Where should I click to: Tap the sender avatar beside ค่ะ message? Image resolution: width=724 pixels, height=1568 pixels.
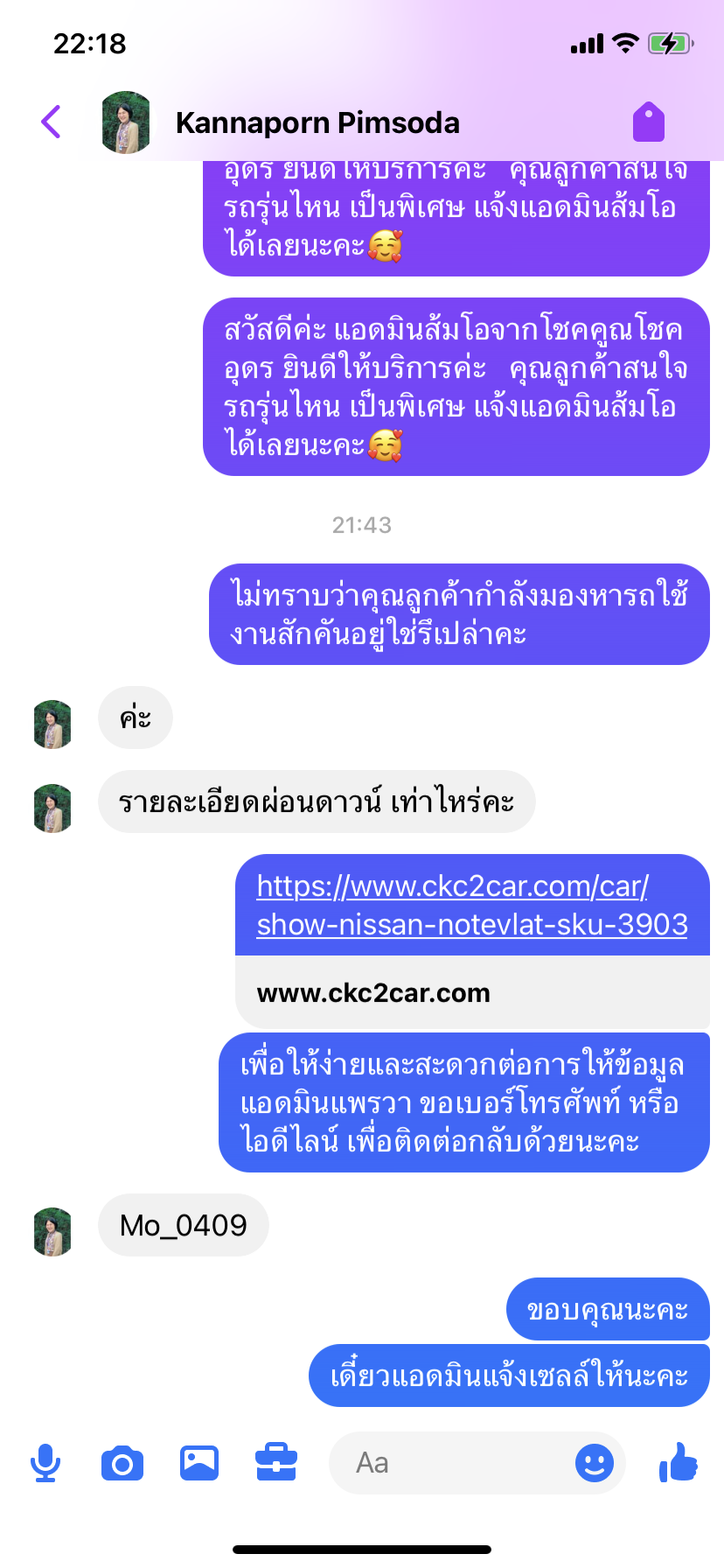[x=52, y=724]
